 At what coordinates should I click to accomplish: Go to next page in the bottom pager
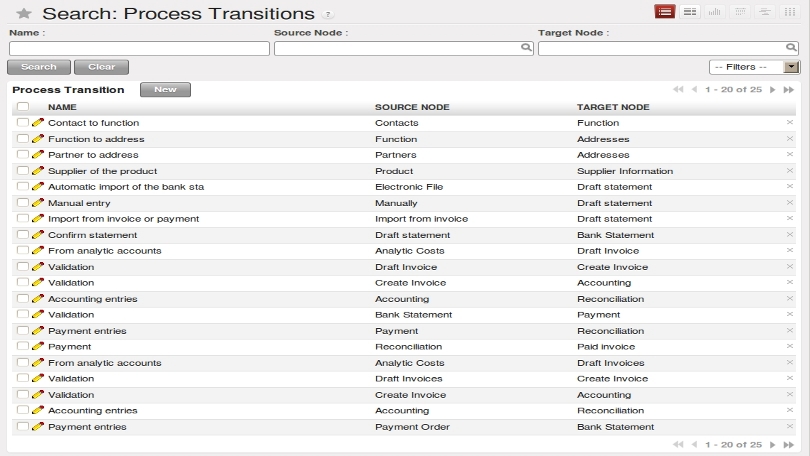[773, 444]
